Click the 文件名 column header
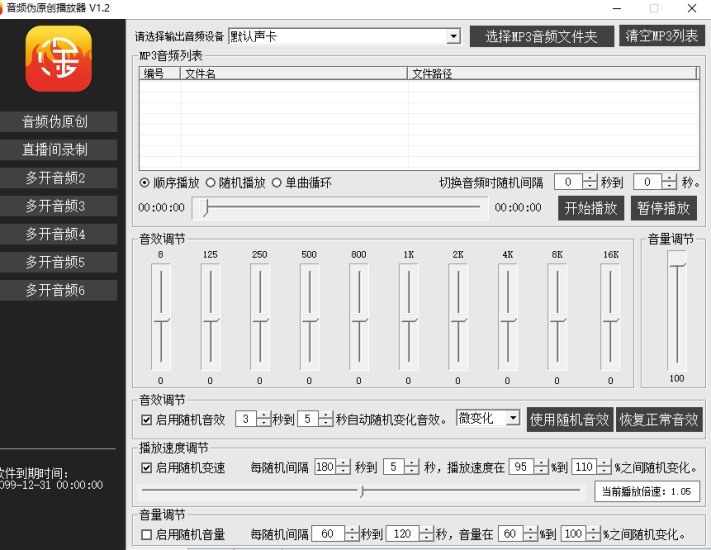This screenshot has height=550, width=711. [x=294, y=73]
